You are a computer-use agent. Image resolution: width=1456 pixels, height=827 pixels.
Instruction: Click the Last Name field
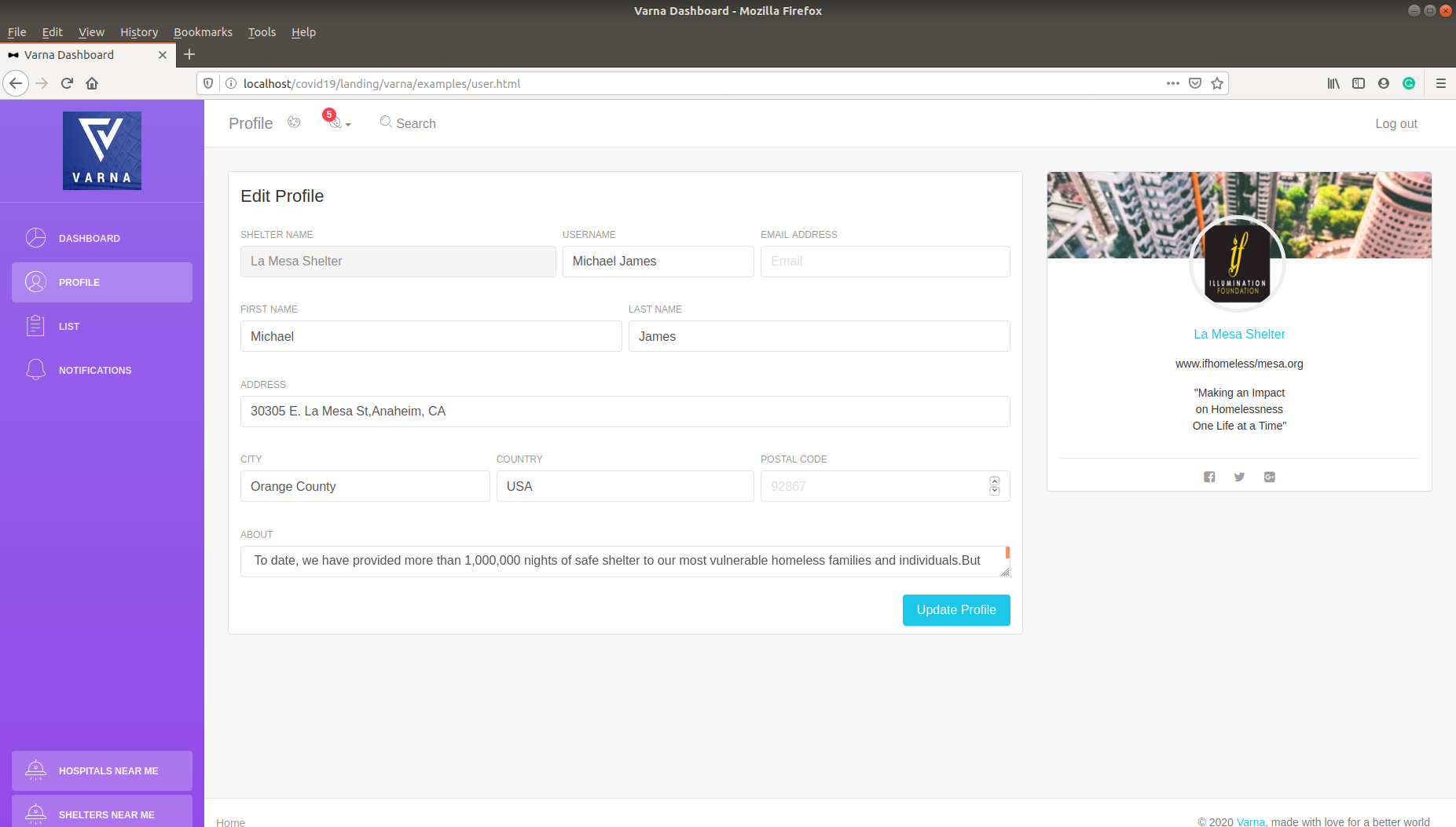tap(819, 336)
